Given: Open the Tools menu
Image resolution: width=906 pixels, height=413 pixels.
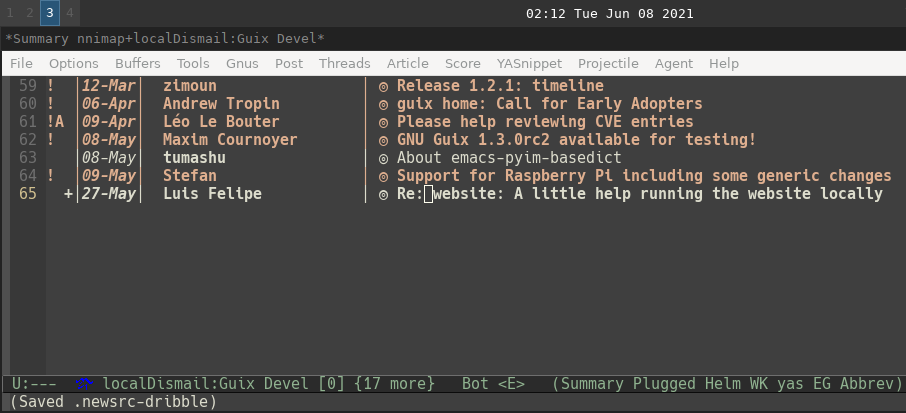Looking at the screenshot, I should click(x=193, y=64).
